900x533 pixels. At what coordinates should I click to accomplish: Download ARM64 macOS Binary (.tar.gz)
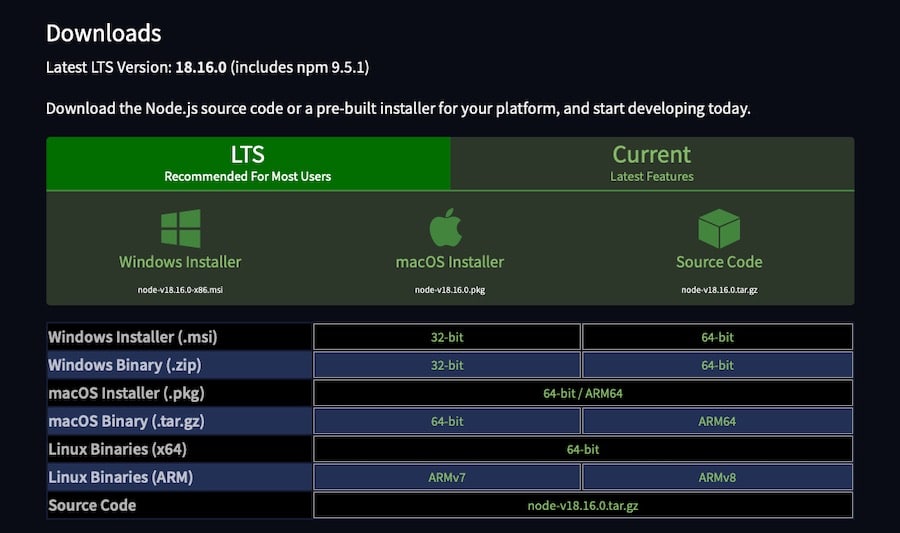coord(717,421)
